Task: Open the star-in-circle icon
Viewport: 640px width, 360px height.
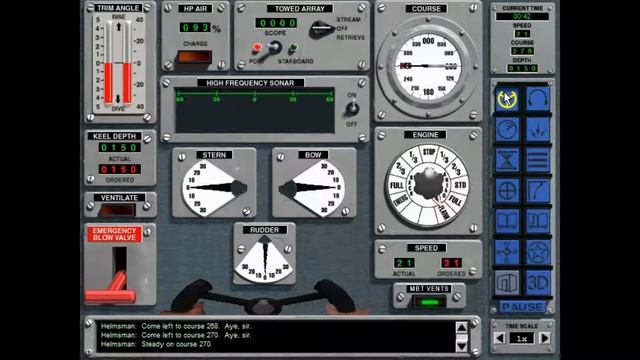Action: [x=538, y=252]
